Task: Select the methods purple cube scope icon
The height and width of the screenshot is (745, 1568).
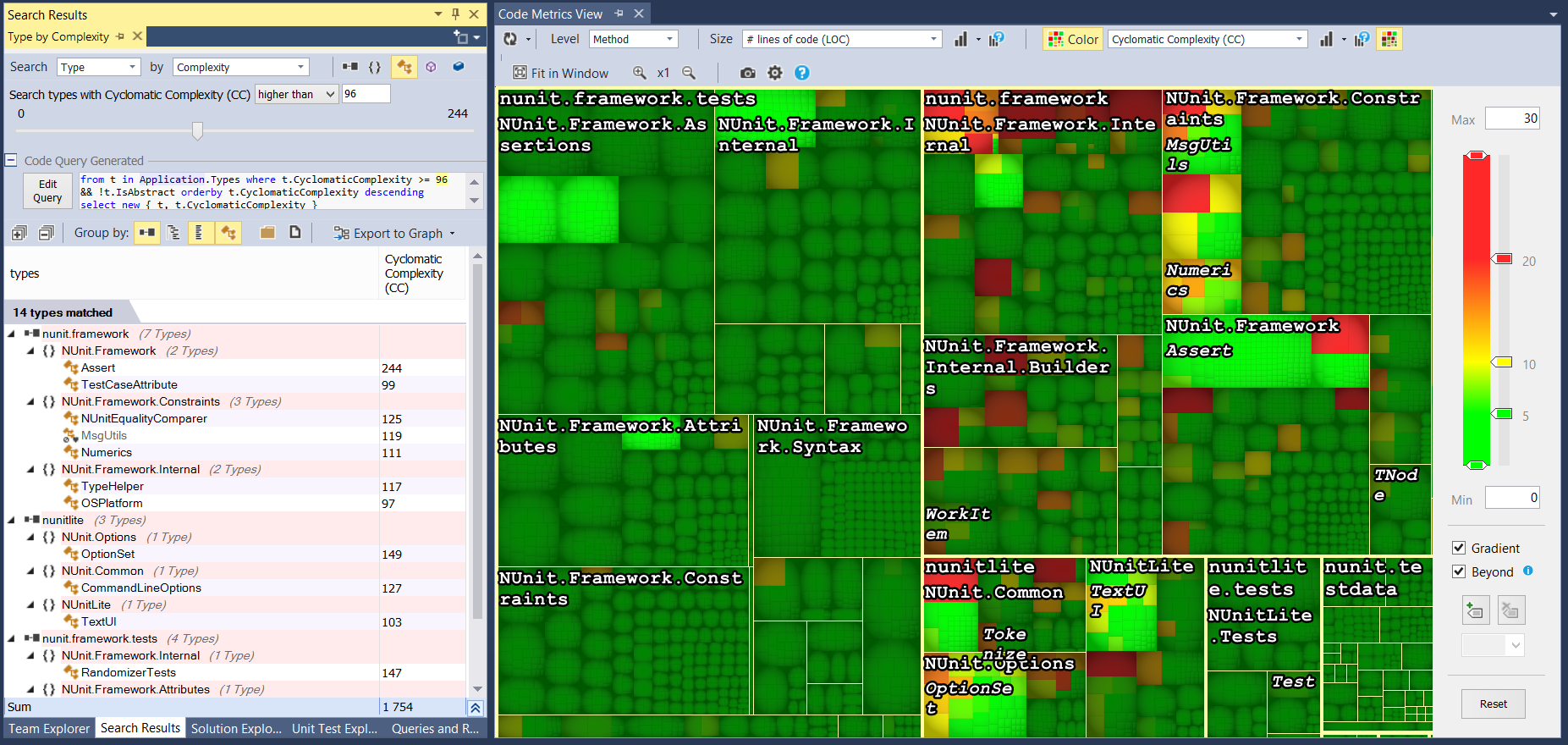Action: pyautogui.click(x=431, y=67)
